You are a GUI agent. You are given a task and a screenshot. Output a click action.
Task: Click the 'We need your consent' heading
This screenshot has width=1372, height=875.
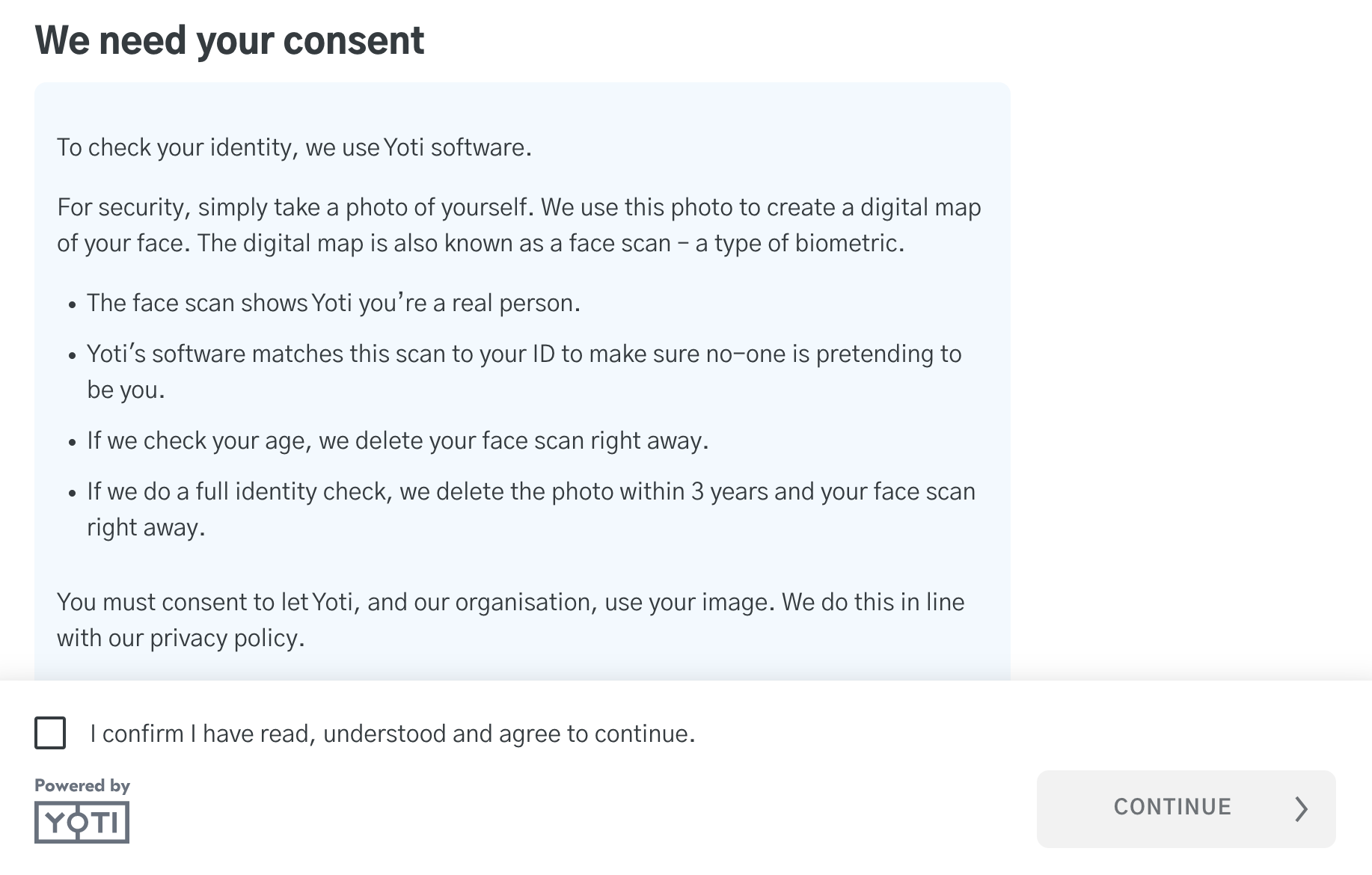229,40
